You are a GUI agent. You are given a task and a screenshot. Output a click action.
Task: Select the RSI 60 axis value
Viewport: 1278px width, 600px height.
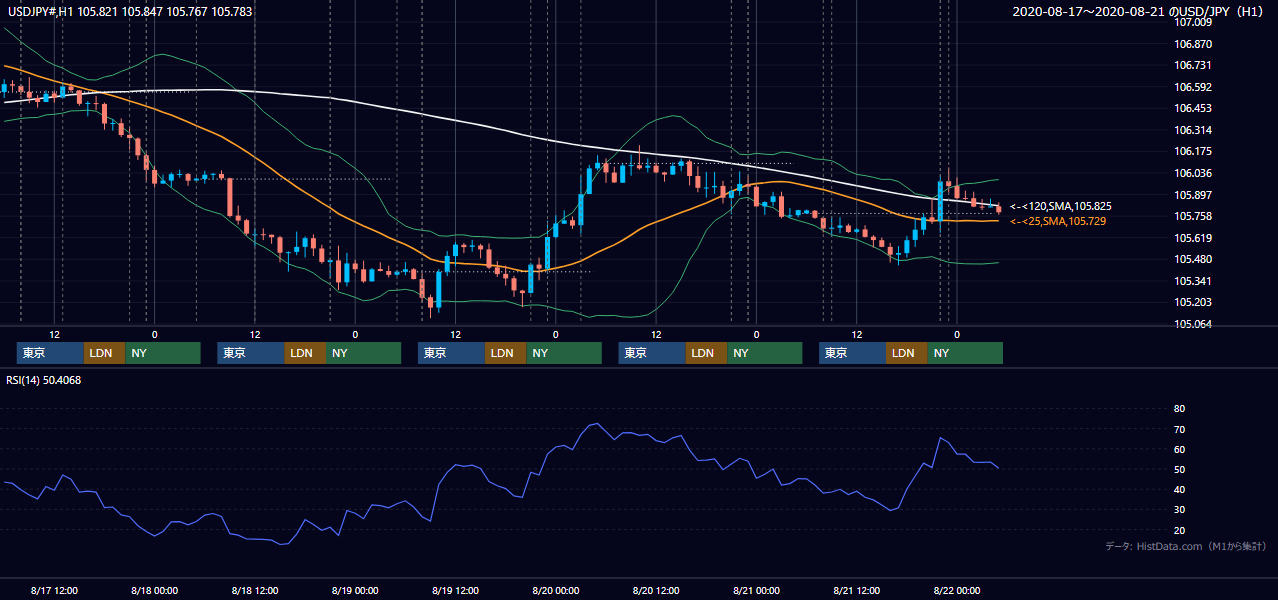1180,449
